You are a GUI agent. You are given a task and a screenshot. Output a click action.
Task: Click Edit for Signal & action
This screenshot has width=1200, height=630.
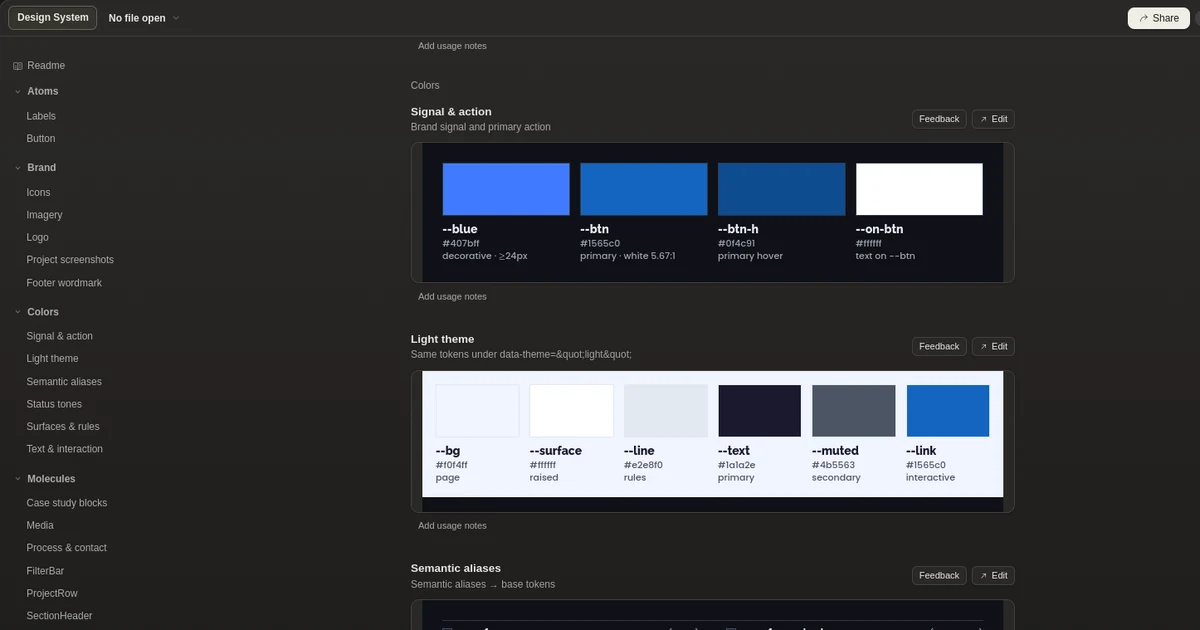tap(993, 119)
